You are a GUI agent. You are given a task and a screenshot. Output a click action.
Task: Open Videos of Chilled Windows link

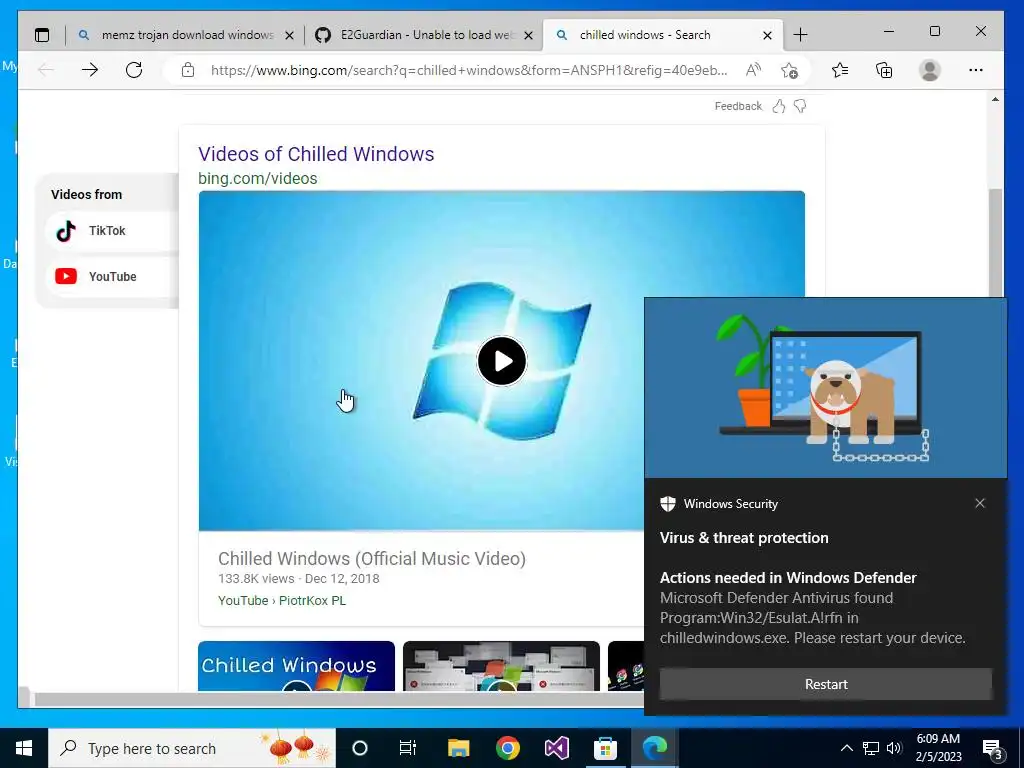316,154
